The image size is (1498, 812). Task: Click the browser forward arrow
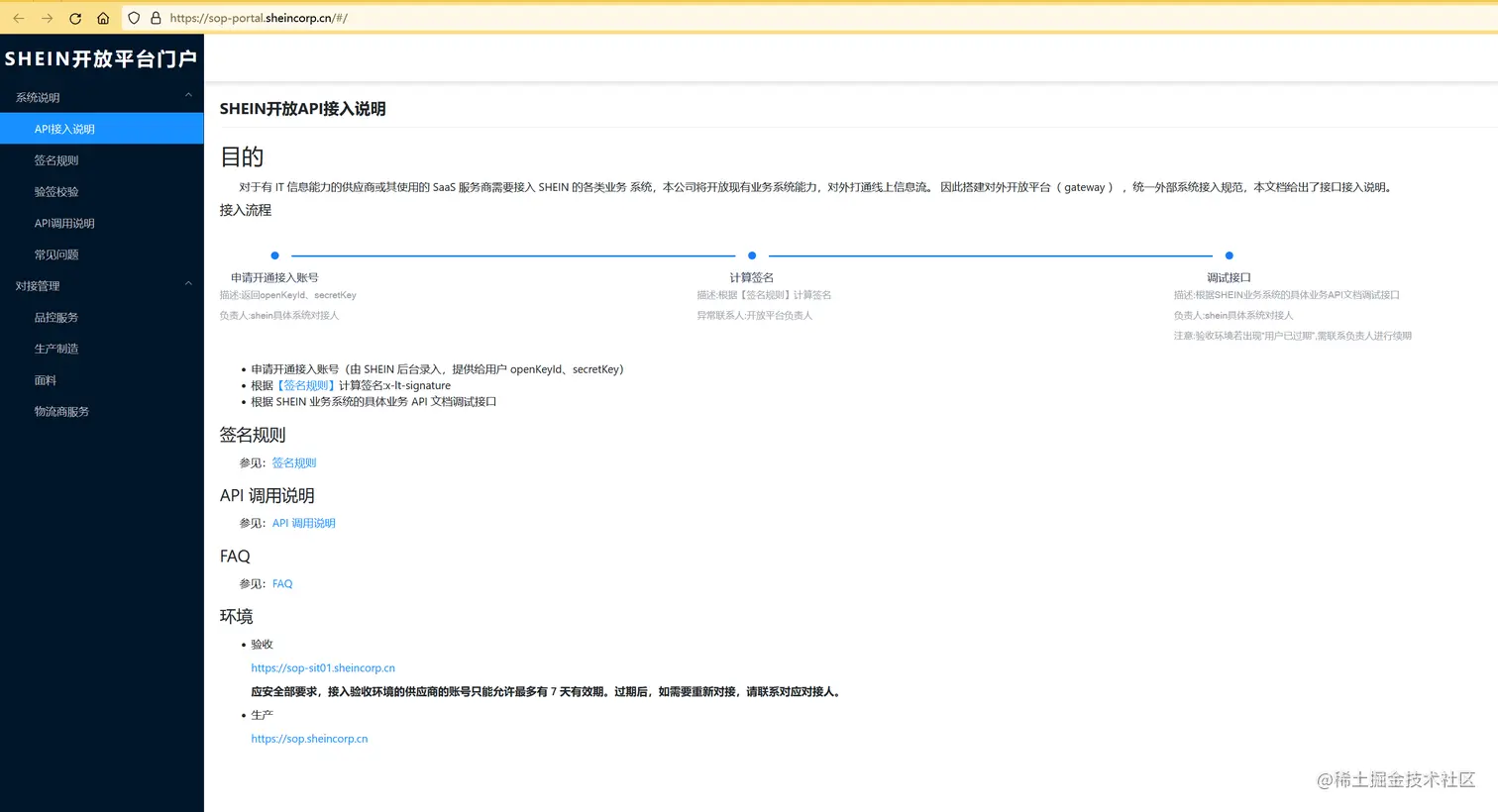click(x=45, y=17)
